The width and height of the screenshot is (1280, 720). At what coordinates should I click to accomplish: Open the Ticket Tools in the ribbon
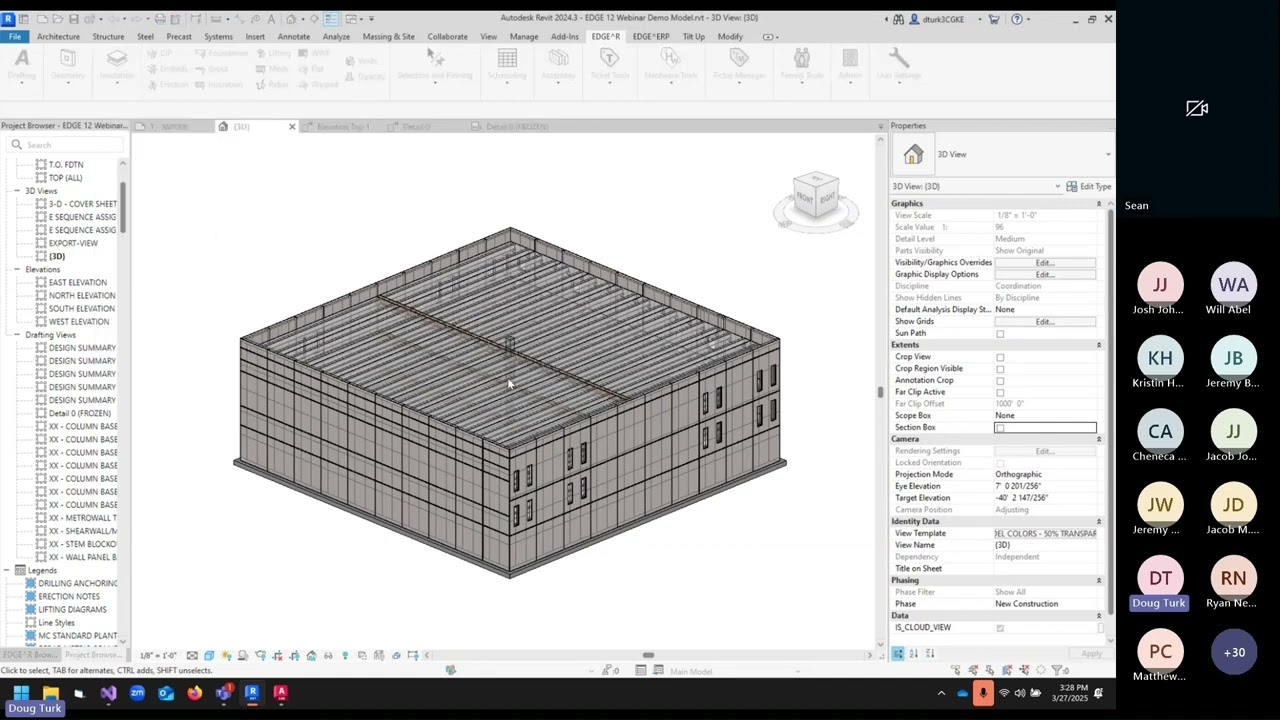[609, 64]
